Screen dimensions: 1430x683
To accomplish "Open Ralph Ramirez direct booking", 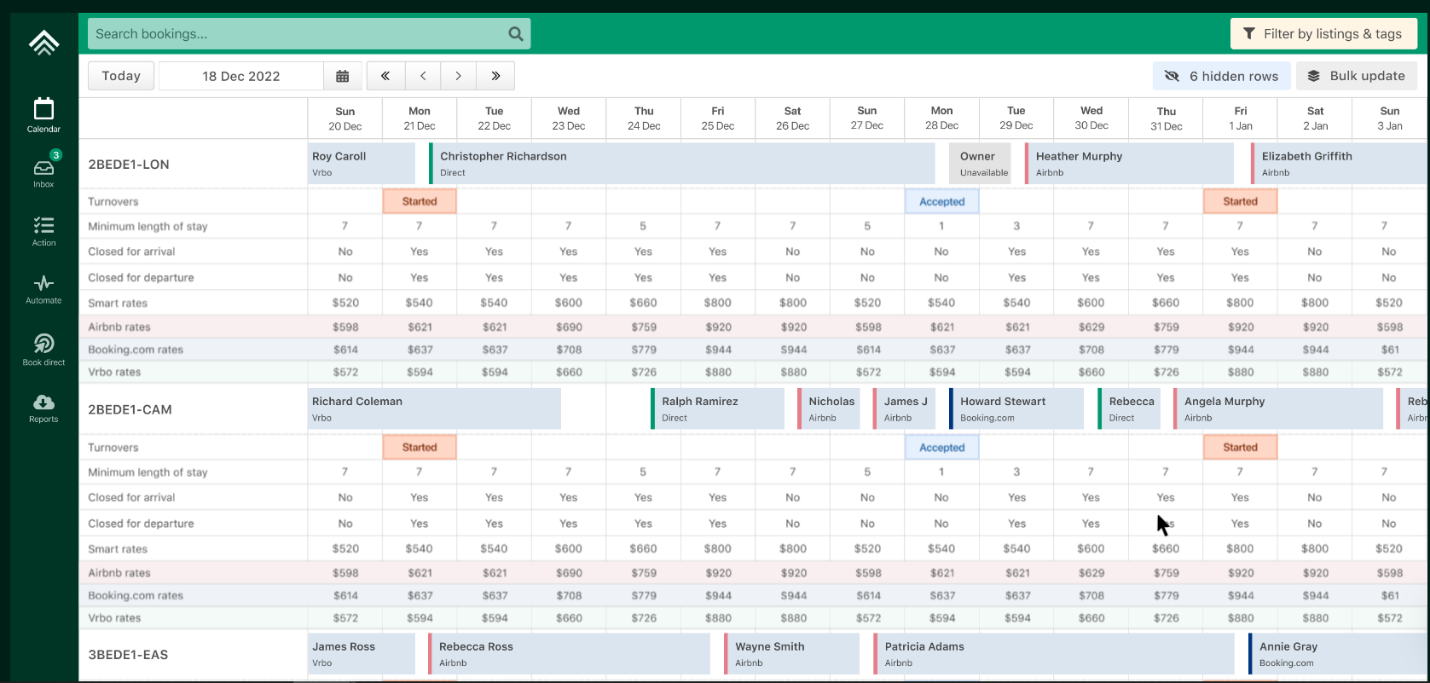I will coord(718,409).
